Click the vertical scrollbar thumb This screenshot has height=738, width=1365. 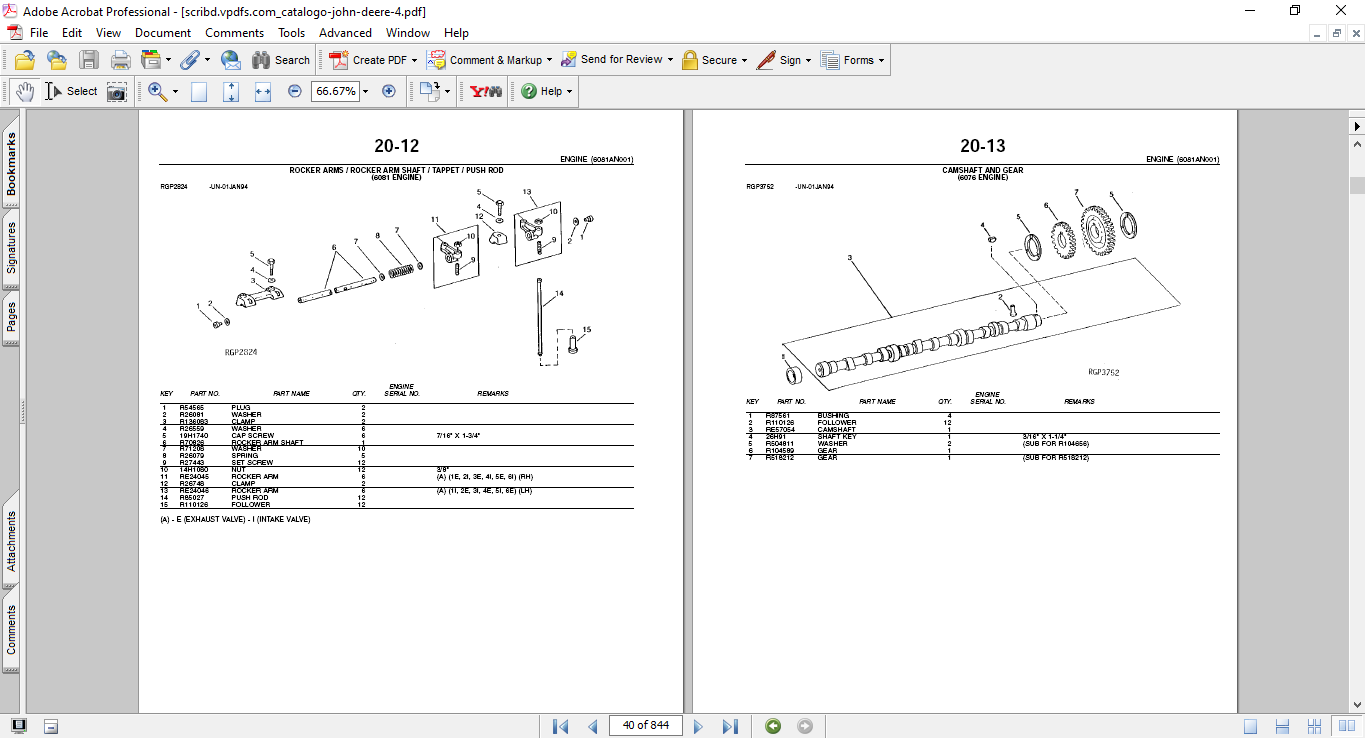[1357, 185]
